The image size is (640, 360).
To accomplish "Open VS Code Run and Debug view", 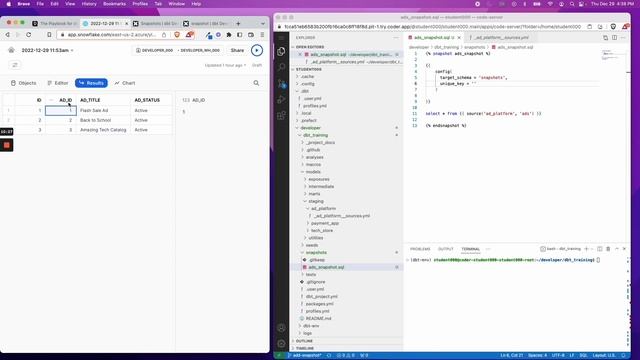I will point(281,100).
